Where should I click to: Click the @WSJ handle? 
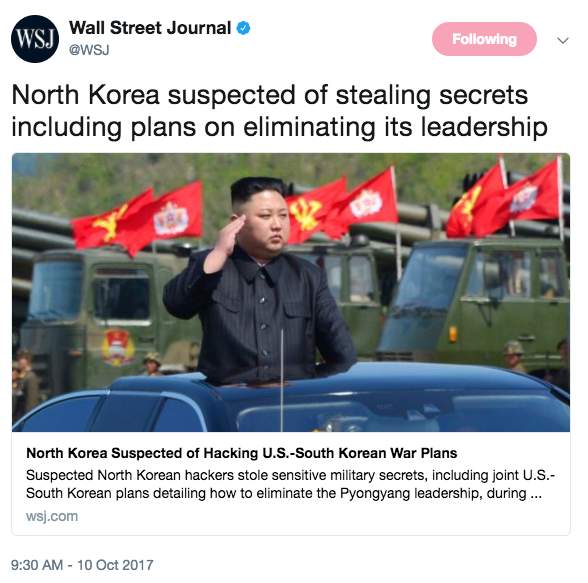pos(89,50)
